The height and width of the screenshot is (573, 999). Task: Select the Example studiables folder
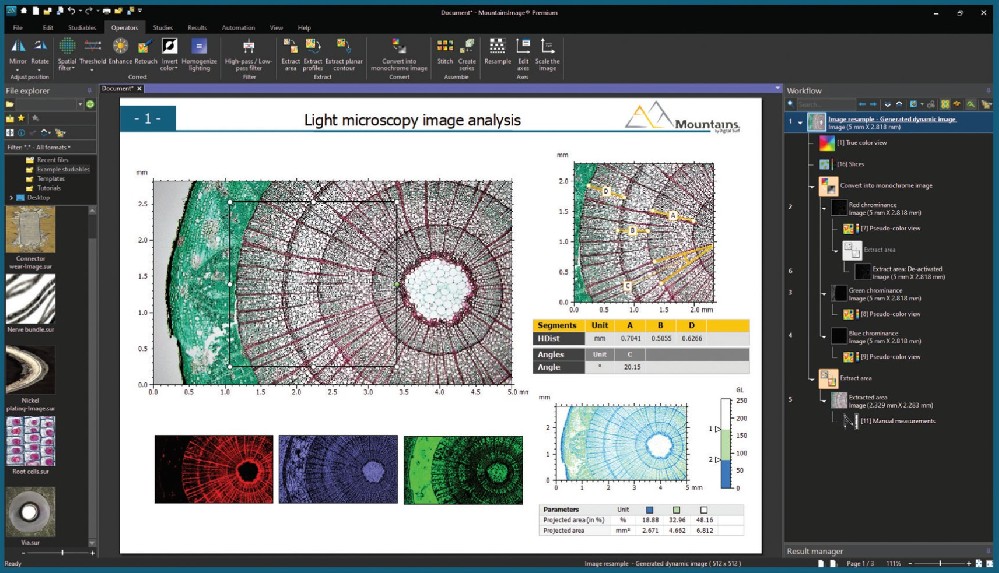pyautogui.click(x=62, y=169)
